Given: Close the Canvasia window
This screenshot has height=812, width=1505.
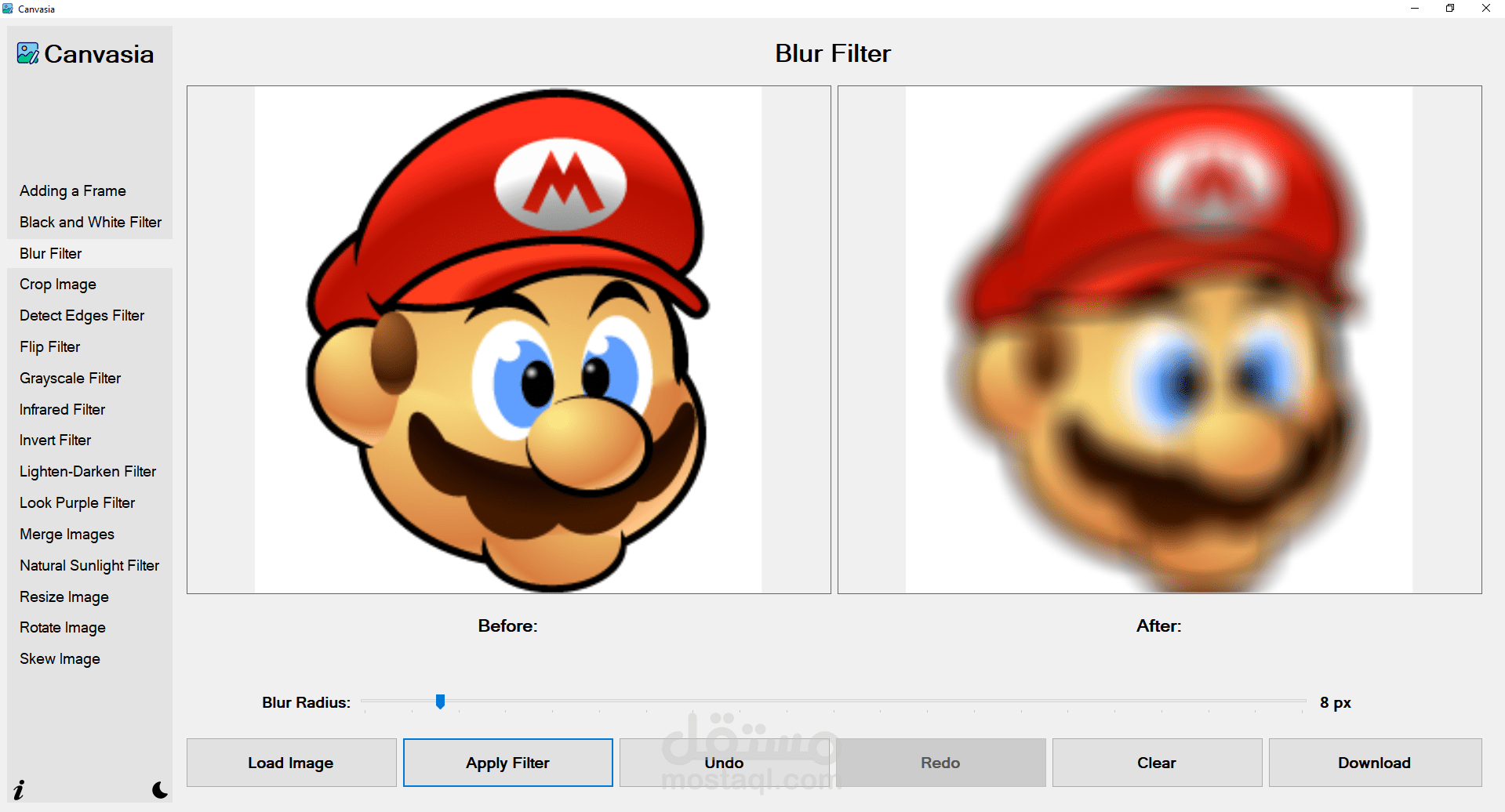Looking at the screenshot, I should (x=1486, y=9).
